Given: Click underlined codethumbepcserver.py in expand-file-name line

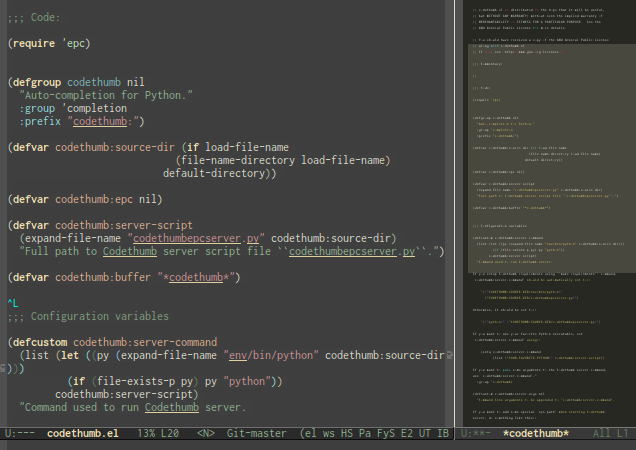Looking at the screenshot, I should point(196,238).
